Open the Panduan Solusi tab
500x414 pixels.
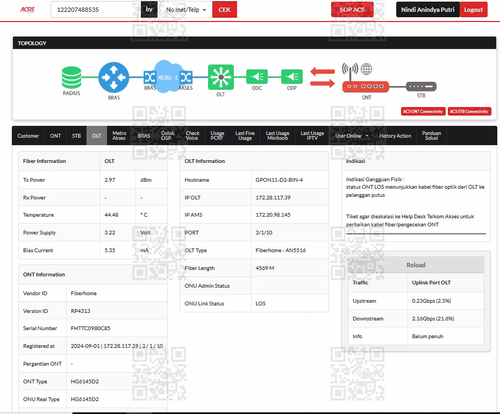(x=431, y=135)
